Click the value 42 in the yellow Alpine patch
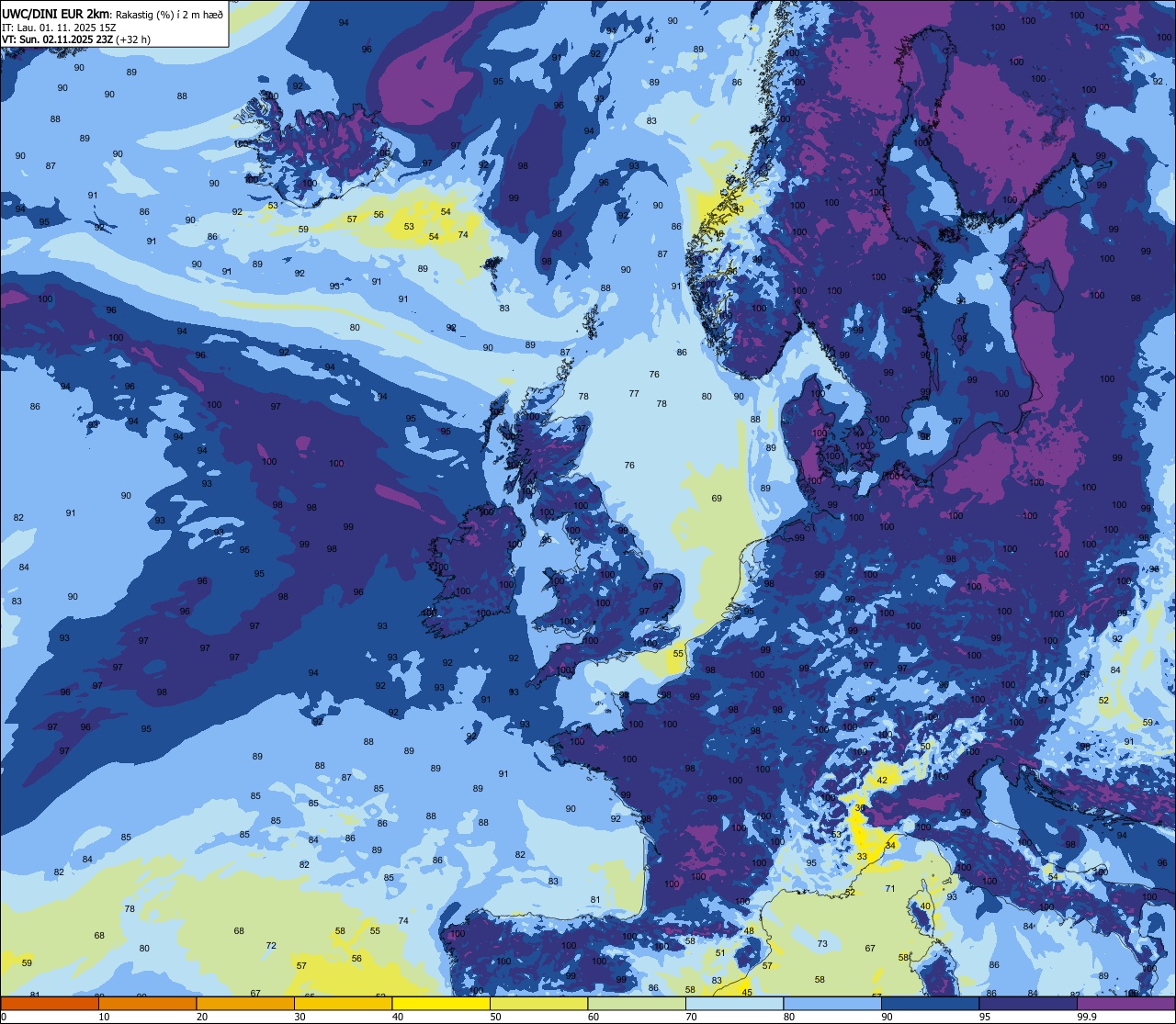This screenshot has height=1024, width=1176. pos(882,780)
